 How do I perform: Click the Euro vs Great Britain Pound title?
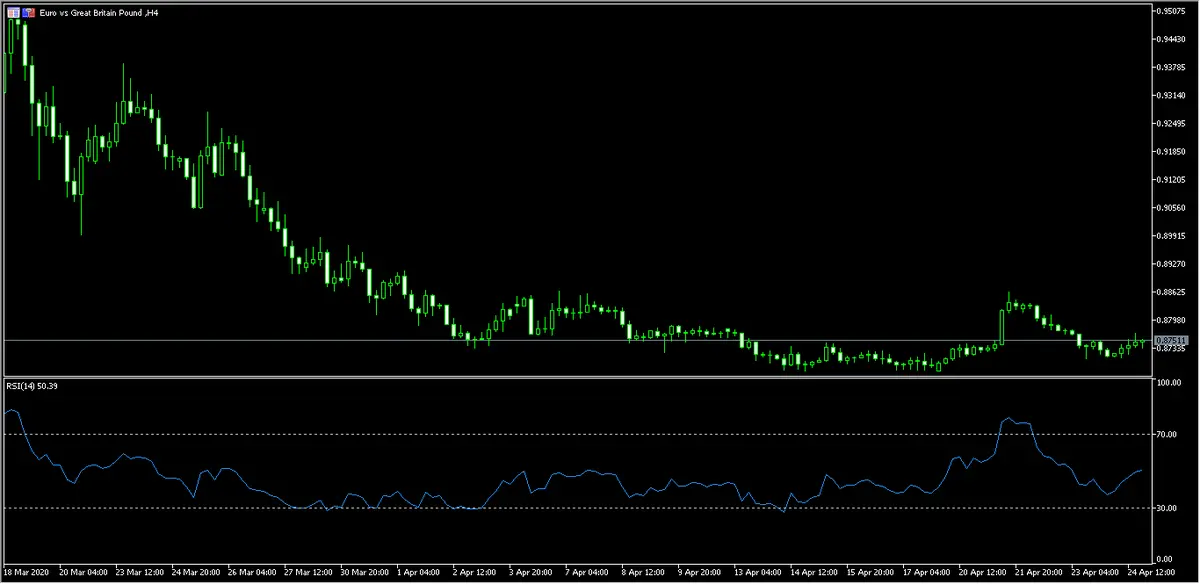98,12
